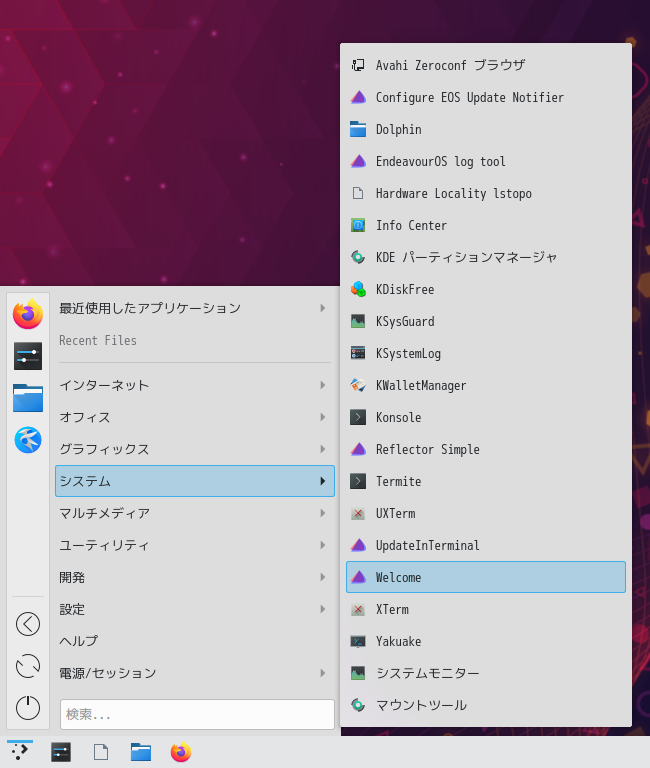Click the Yakuake icon

pyautogui.click(x=358, y=641)
